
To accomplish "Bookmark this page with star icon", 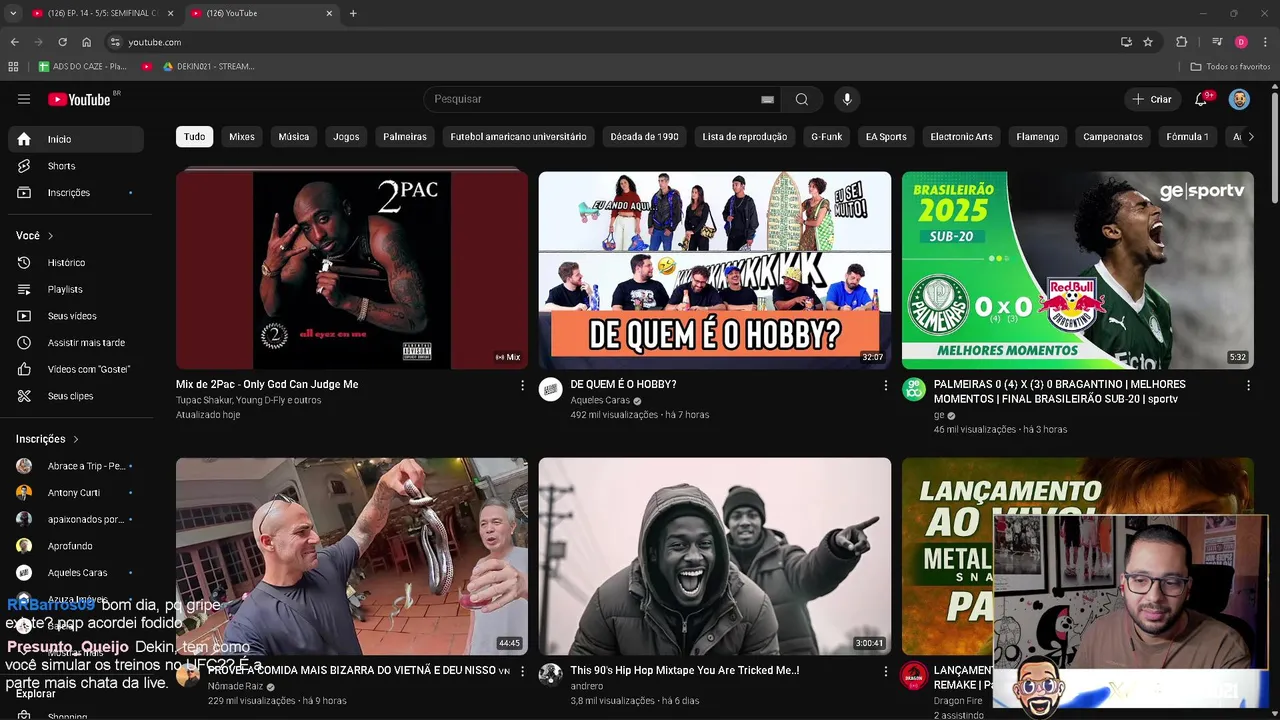I will pyautogui.click(x=1148, y=42).
